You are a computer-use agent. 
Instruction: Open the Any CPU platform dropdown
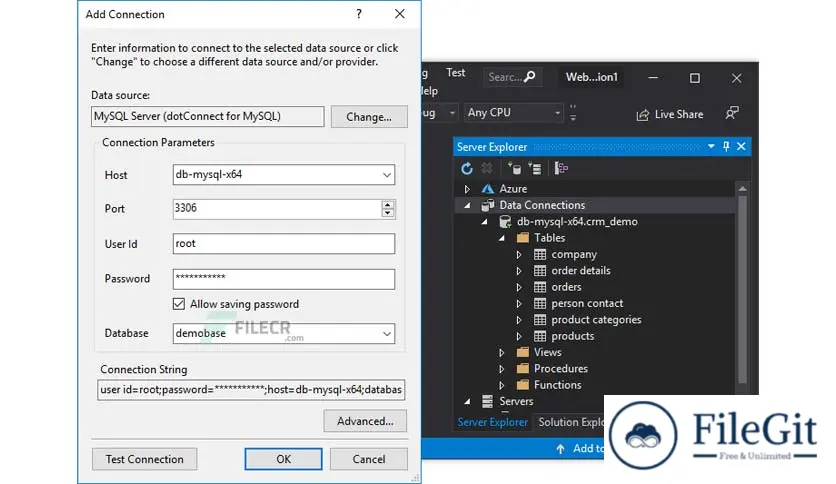[557, 113]
